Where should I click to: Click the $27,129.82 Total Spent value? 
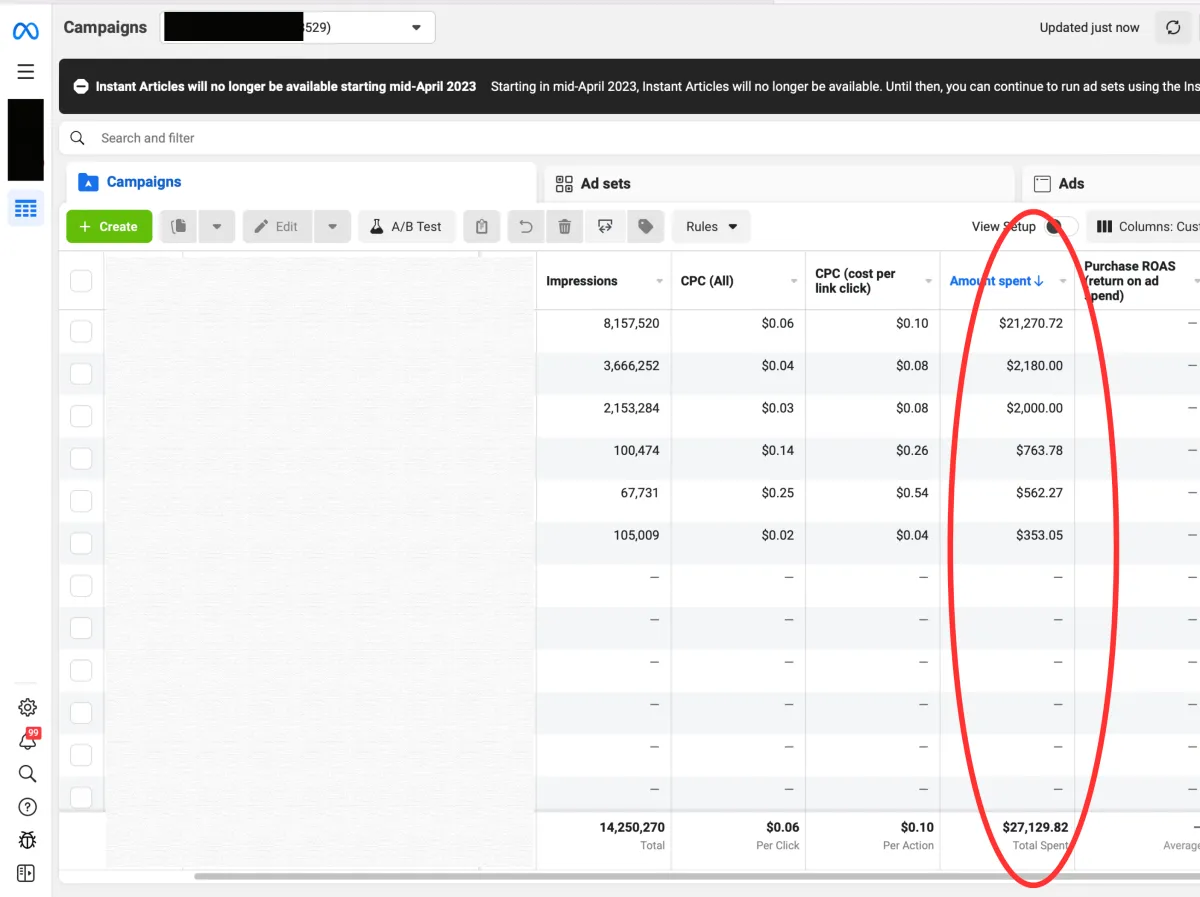point(1035,827)
